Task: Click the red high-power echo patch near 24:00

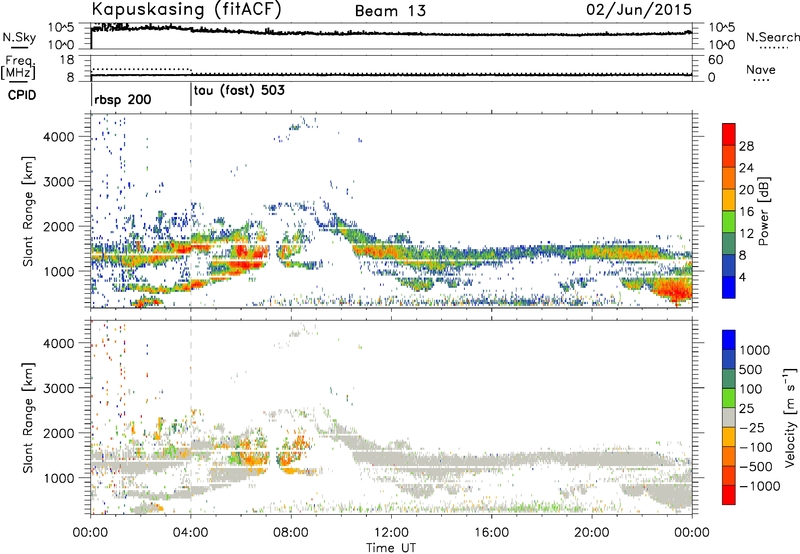Action: (x=676, y=291)
